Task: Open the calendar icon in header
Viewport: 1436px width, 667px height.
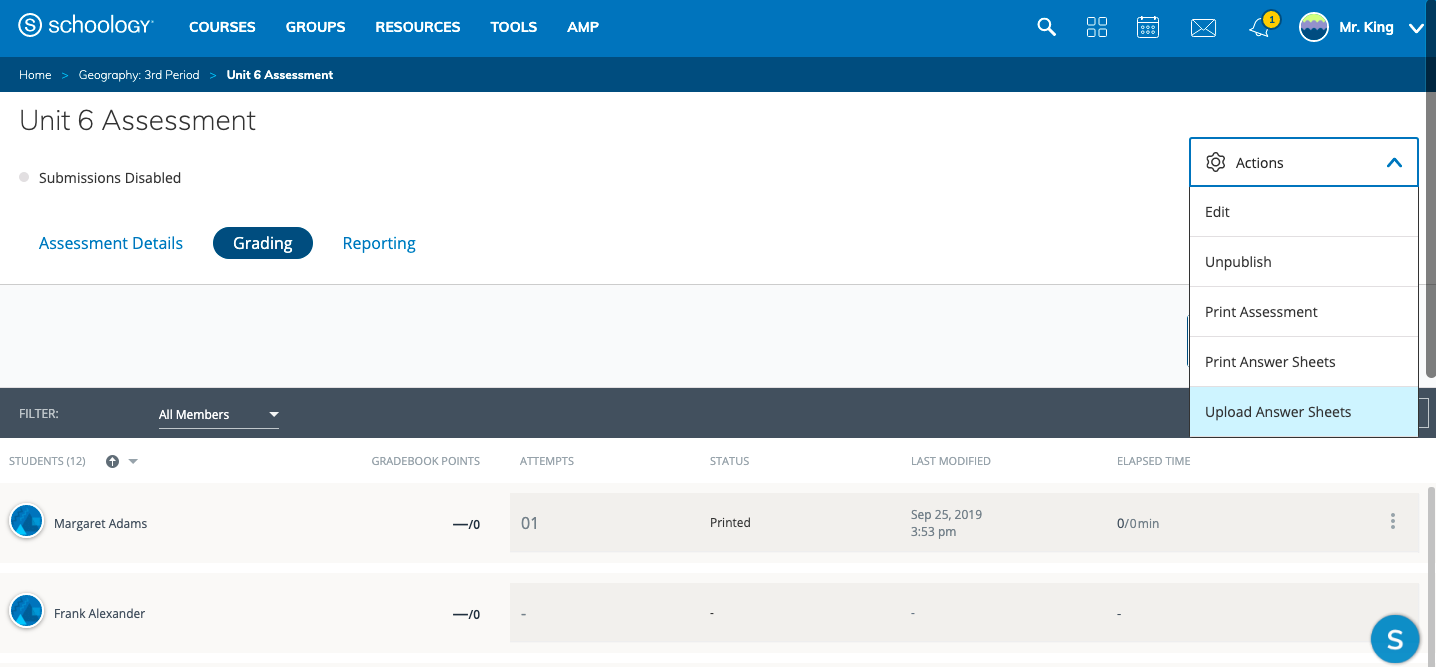Action: click(1148, 27)
